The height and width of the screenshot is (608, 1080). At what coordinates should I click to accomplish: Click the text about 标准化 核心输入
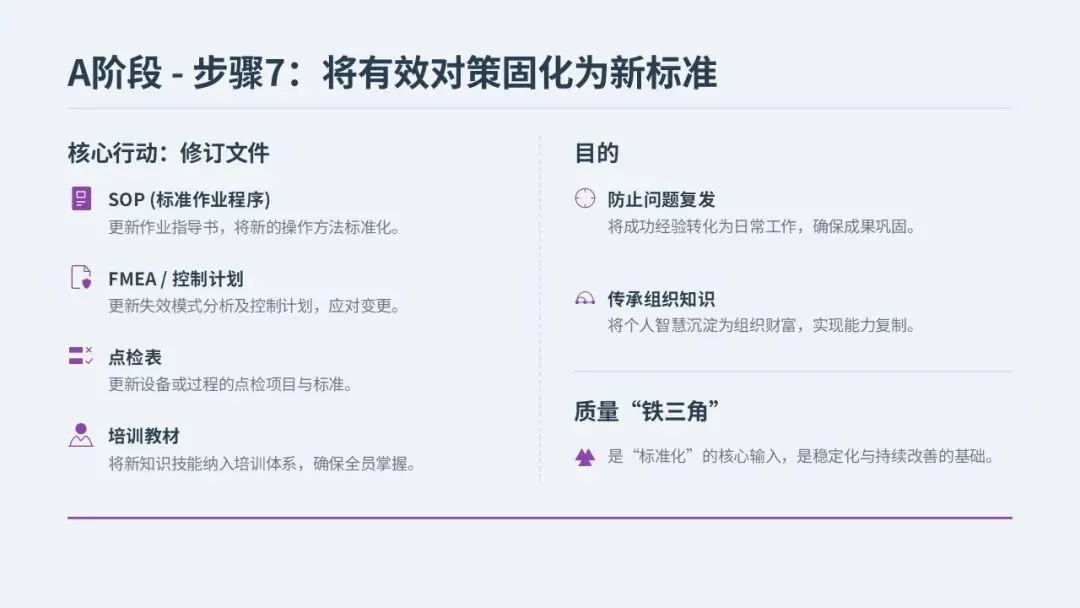pyautogui.click(x=800, y=456)
